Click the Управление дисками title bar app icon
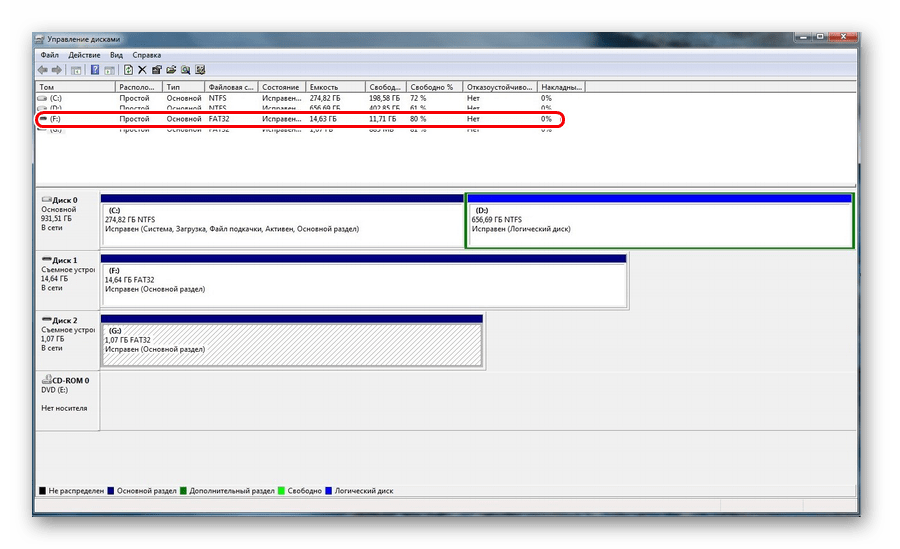900x549 pixels. click(40, 40)
